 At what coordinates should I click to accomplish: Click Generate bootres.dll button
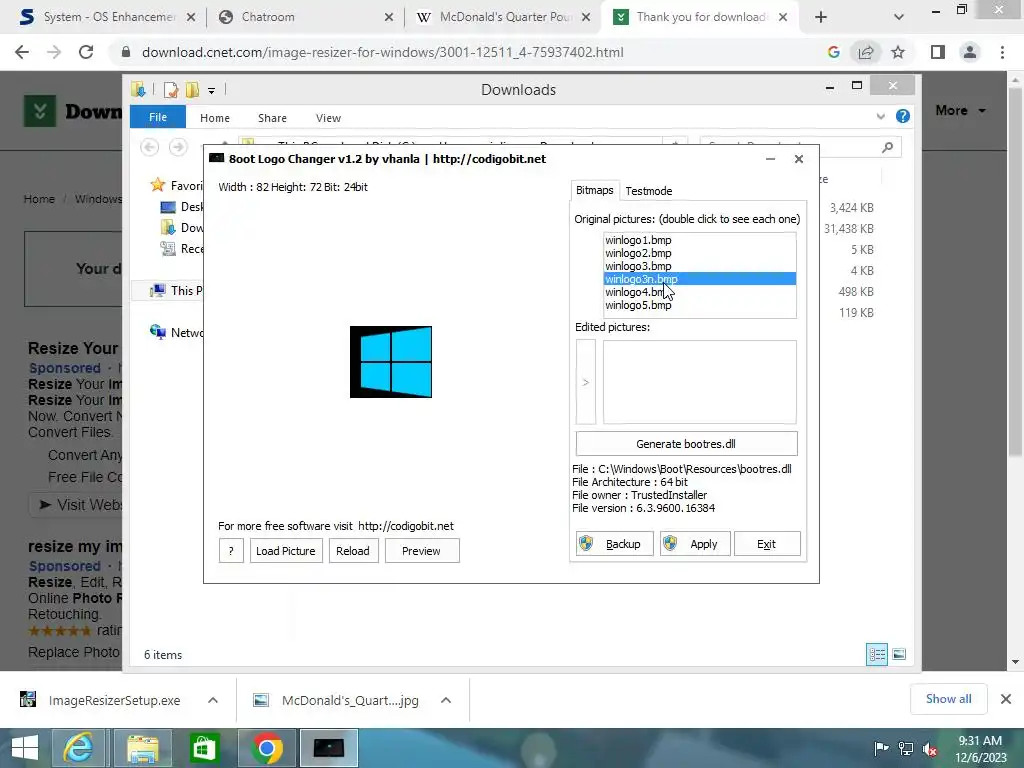coord(686,444)
